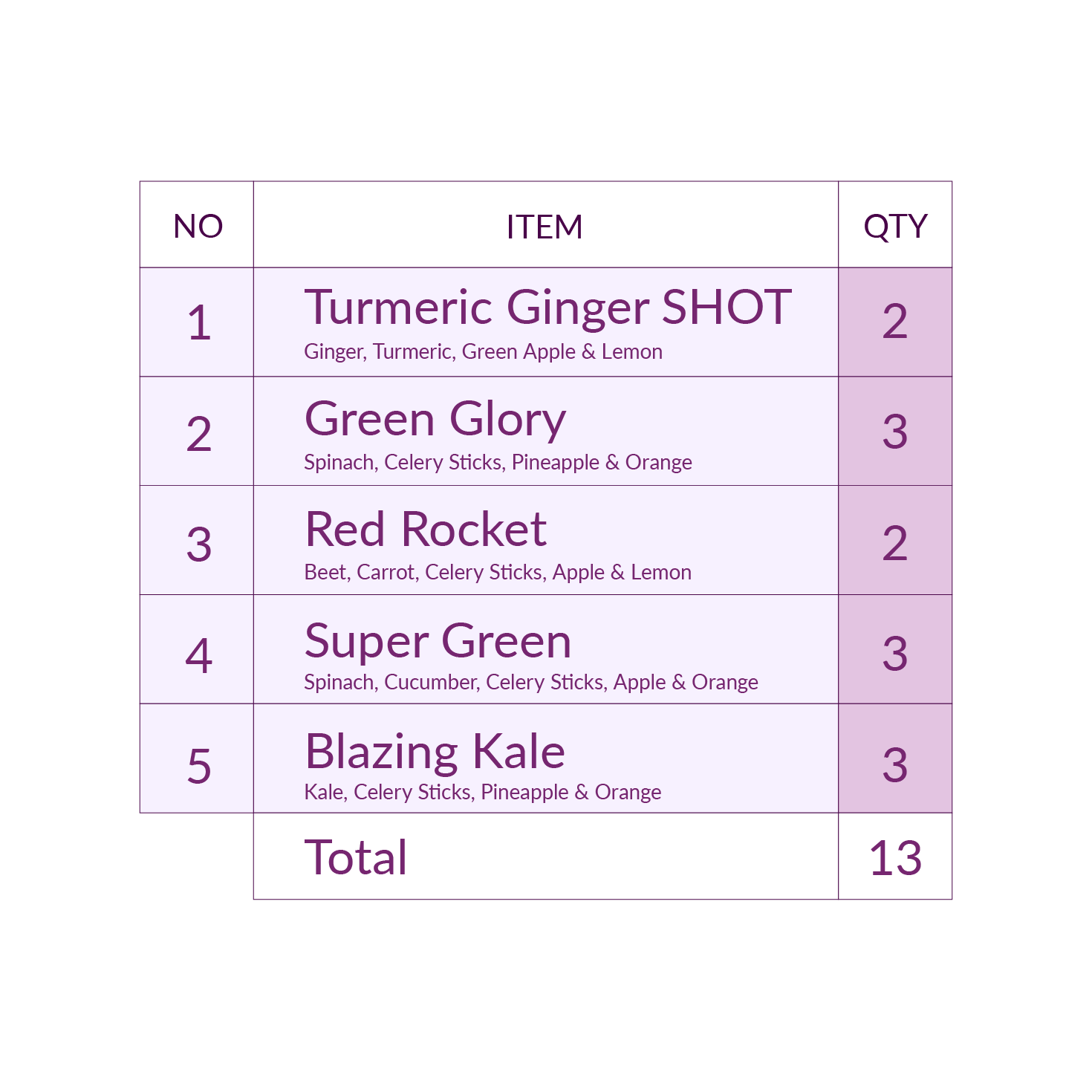Screen dimensions: 1092x1092
Task: Click the Total label
Action: [356, 857]
